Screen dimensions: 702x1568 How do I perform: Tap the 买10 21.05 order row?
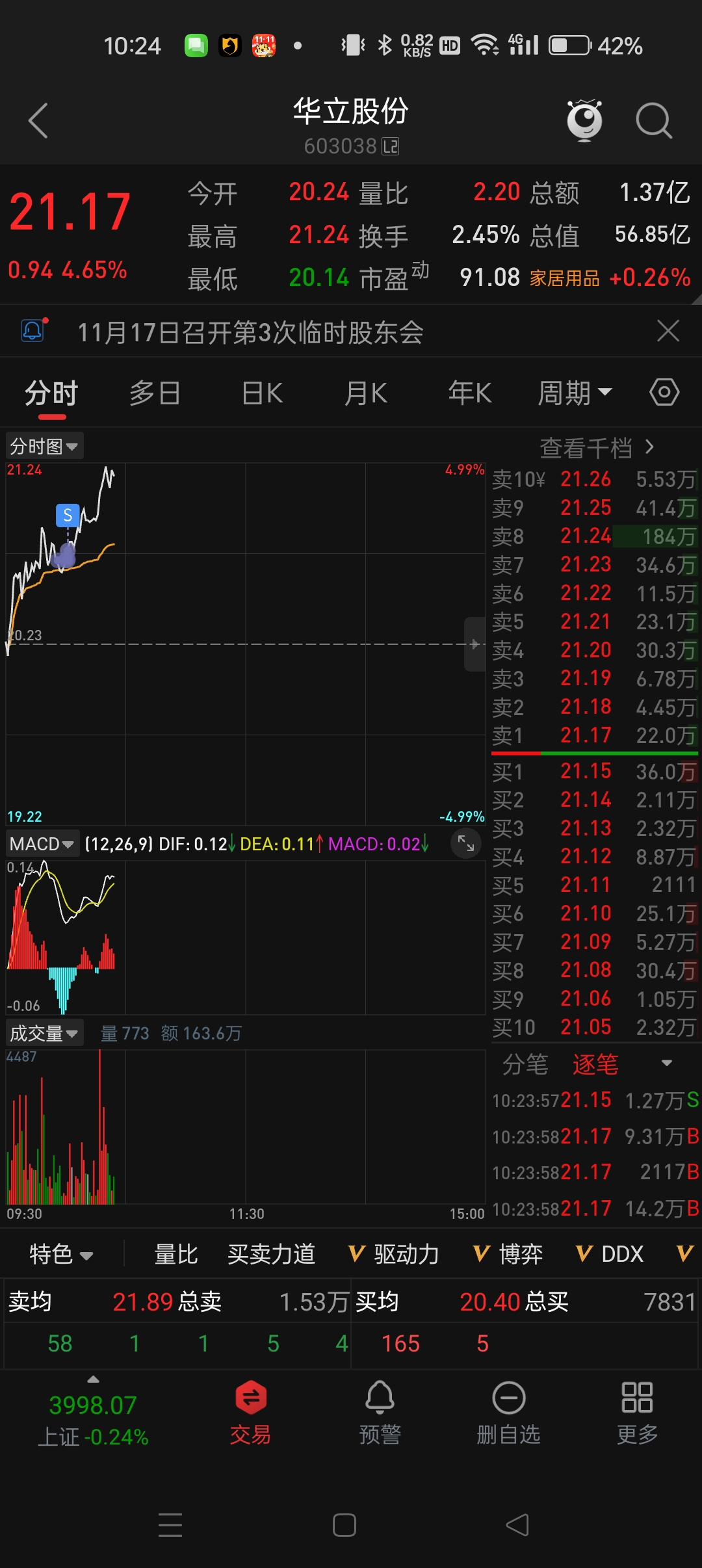click(x=594, y=1027)
